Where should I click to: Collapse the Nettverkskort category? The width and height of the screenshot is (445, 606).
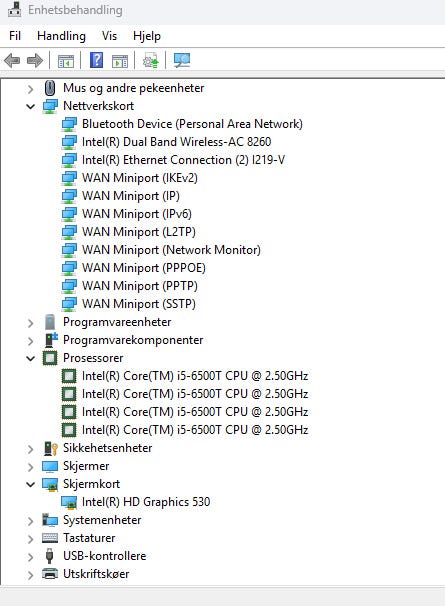click(x=31, y=106)
